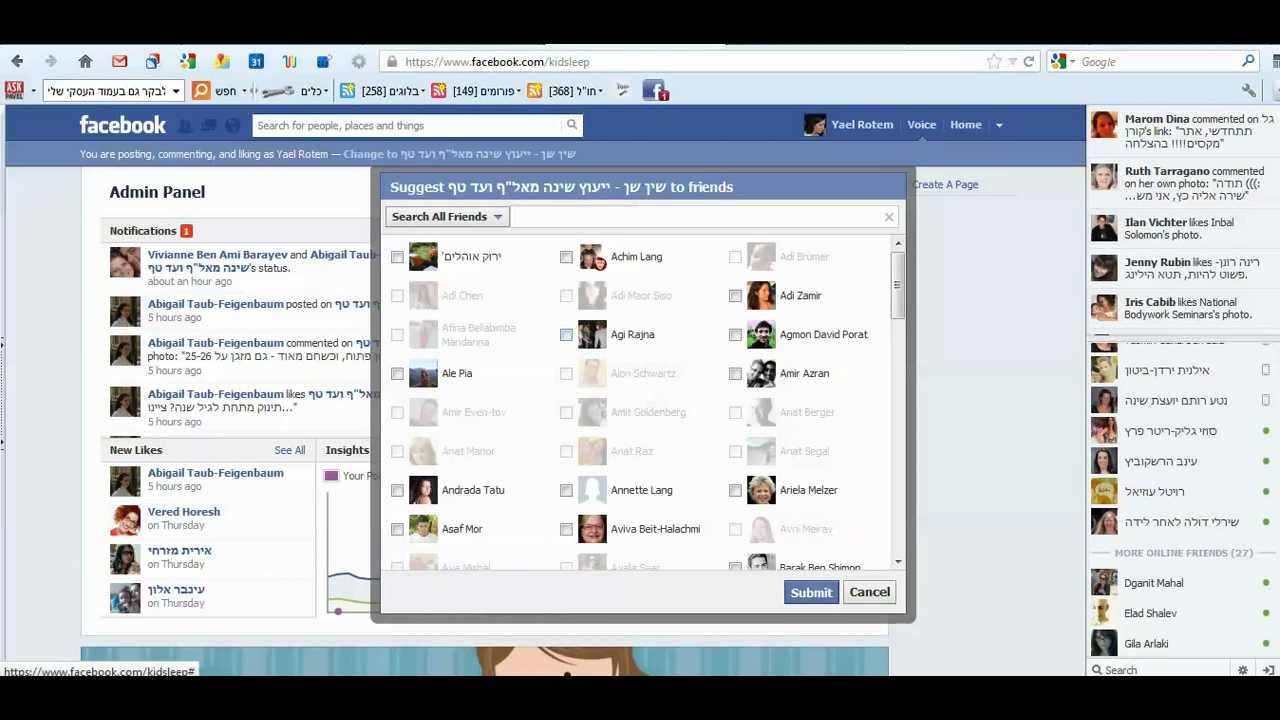Select the Amir Azran checkbox
The image size is (1280, 720).
tap(735, 374)
